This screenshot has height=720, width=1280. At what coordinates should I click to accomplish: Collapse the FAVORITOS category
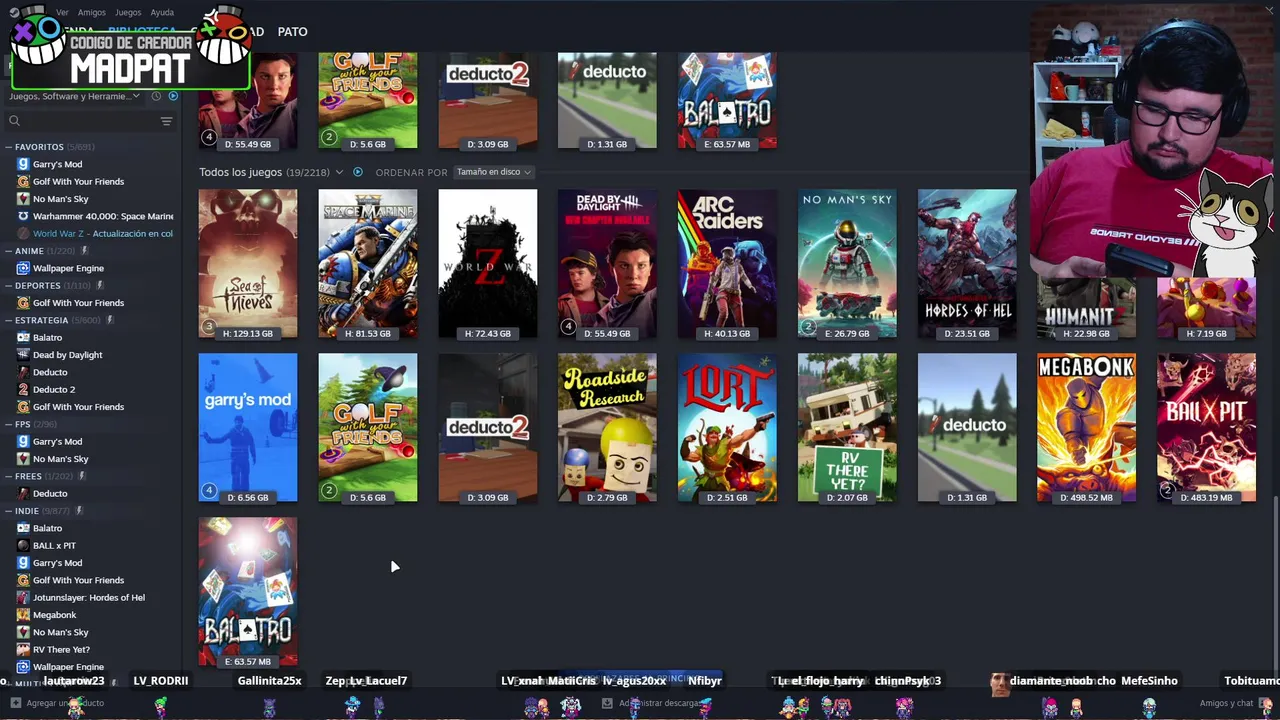pyautogui.click(x=9, y=147)
